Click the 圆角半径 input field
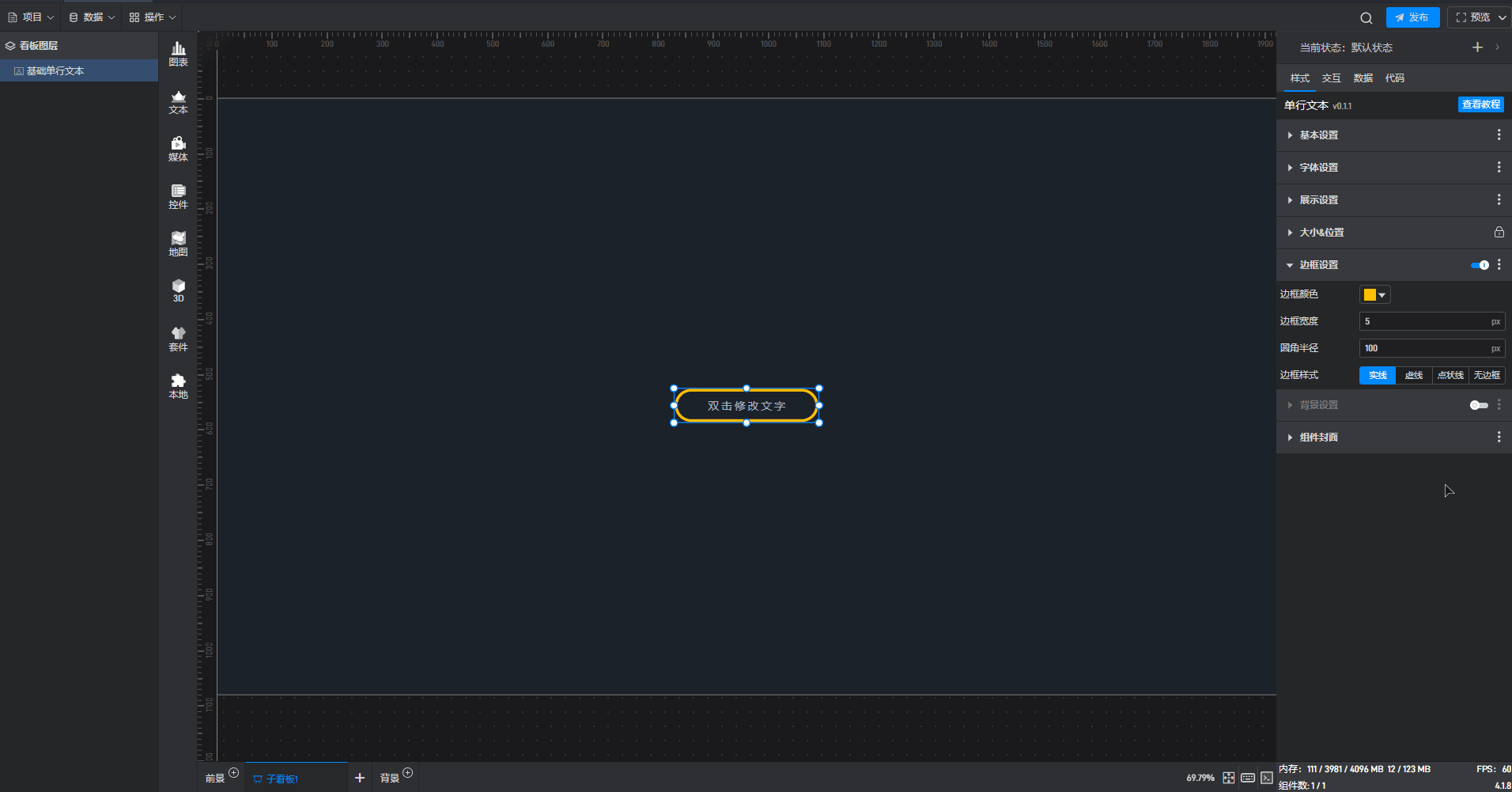 click(1431, 348)
